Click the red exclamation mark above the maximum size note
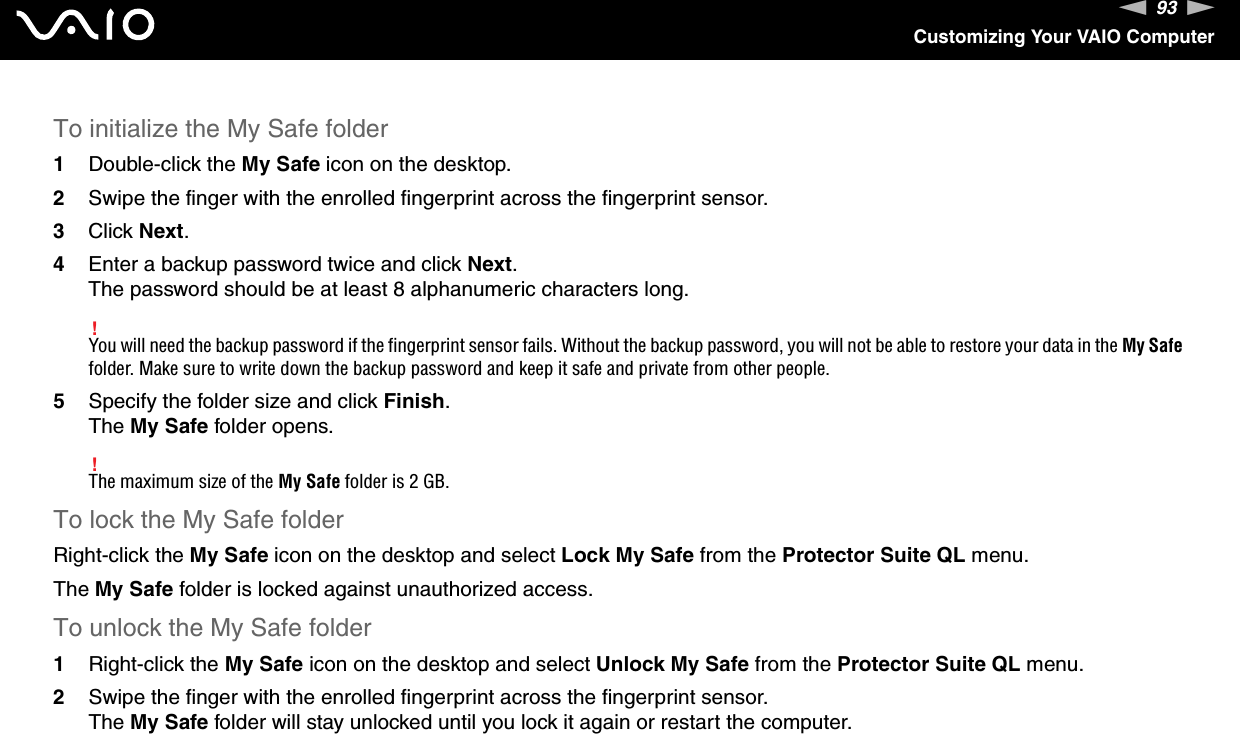The image size is (1240, 734). pyautogui.click(x=93, y=463)
